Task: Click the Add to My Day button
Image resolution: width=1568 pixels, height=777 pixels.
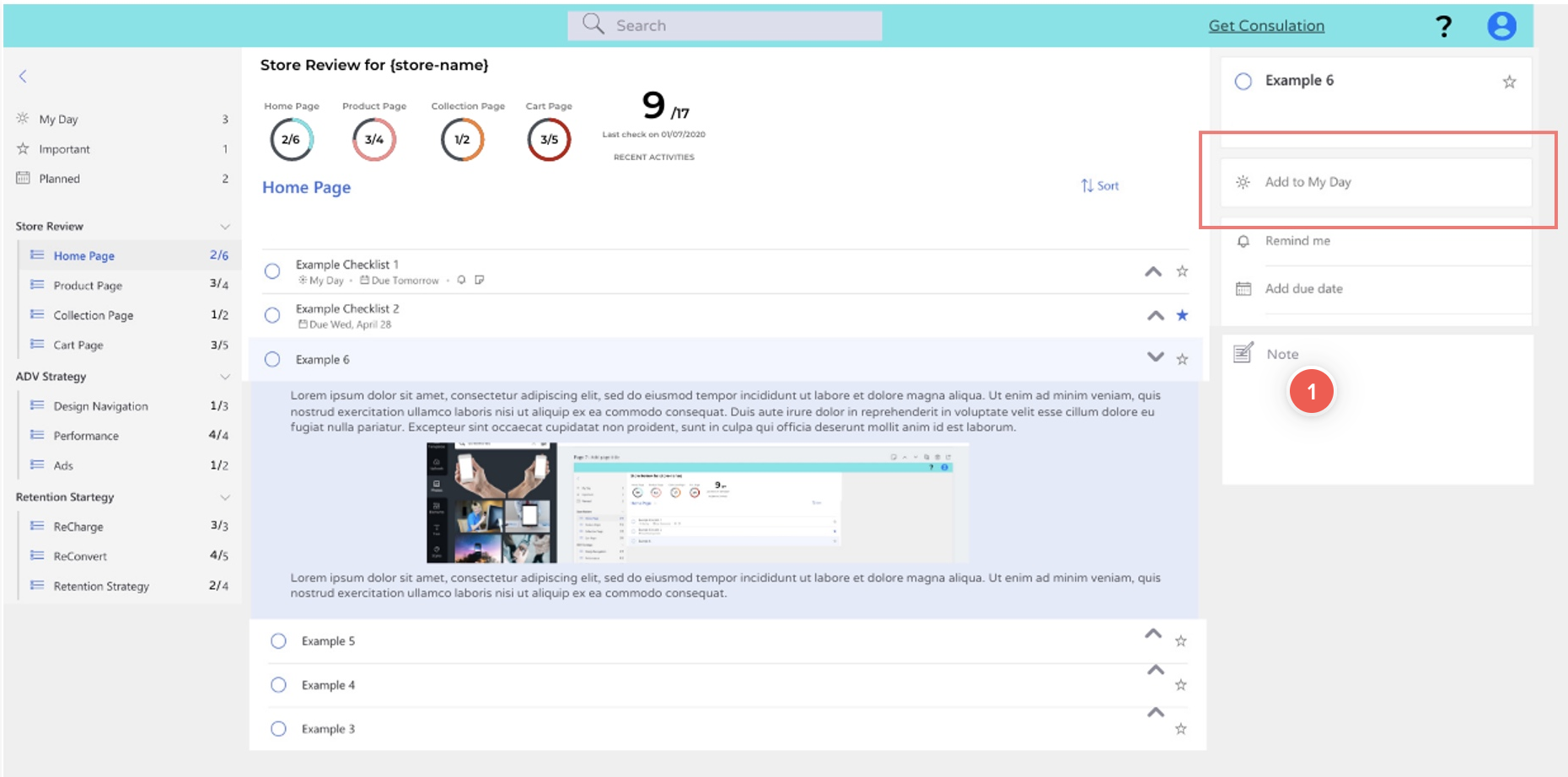Action: 1376,182
